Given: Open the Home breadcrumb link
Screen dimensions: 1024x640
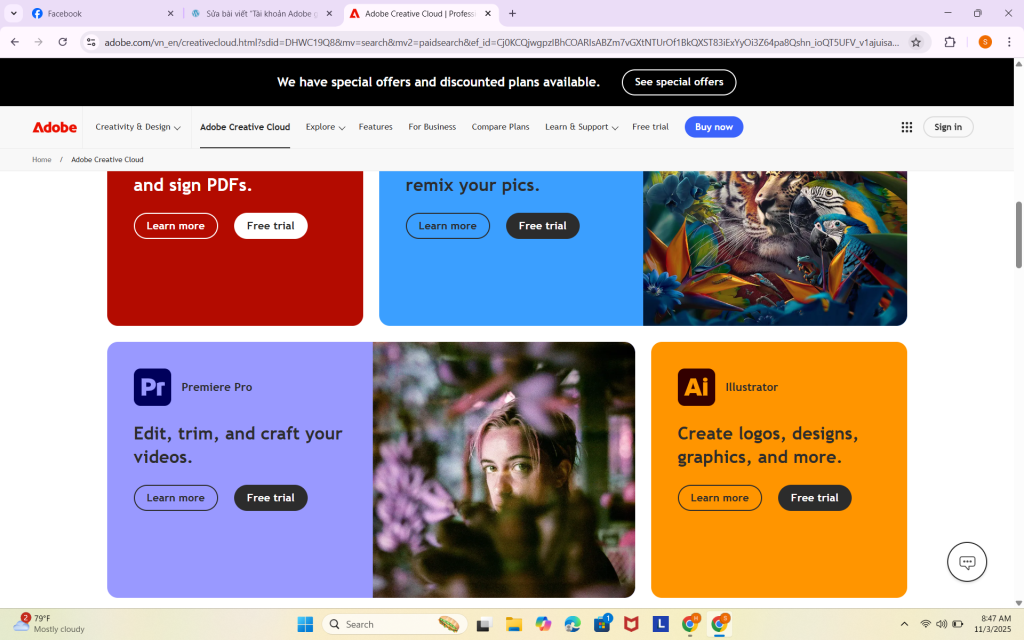Looking at the screenshot, I should [x=41, y=159].
